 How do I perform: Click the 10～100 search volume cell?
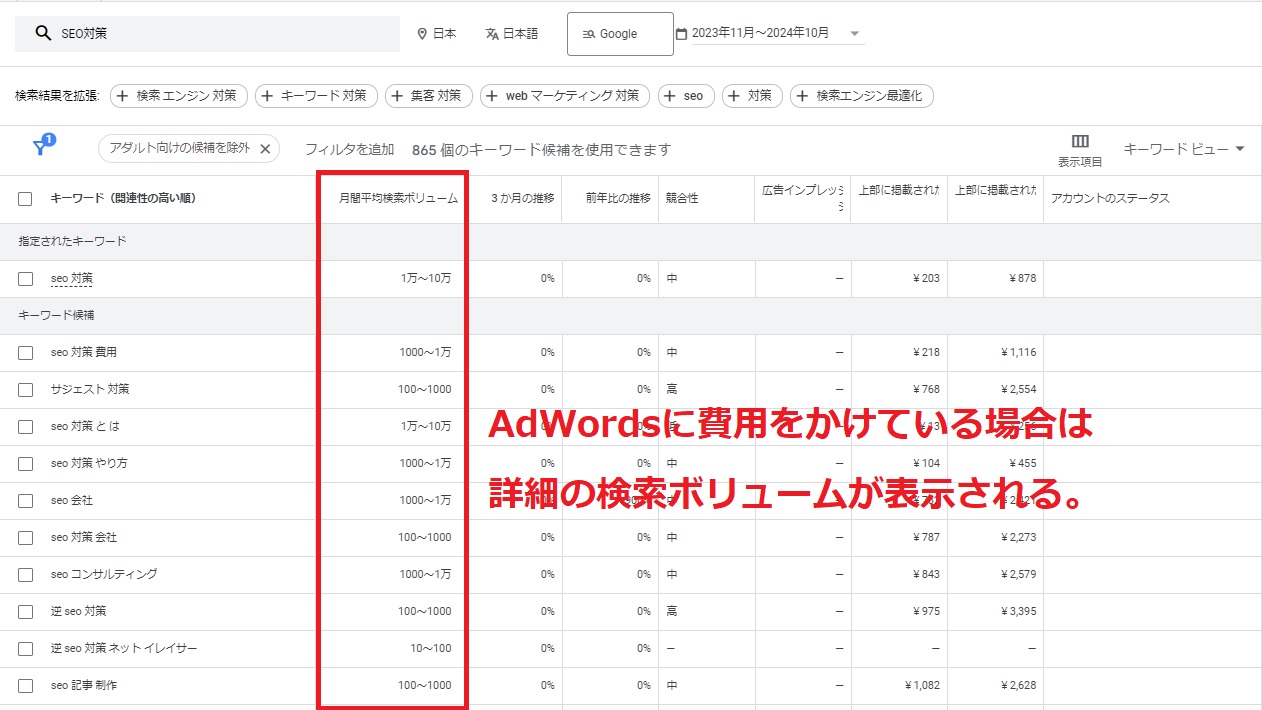click(430, 649)
